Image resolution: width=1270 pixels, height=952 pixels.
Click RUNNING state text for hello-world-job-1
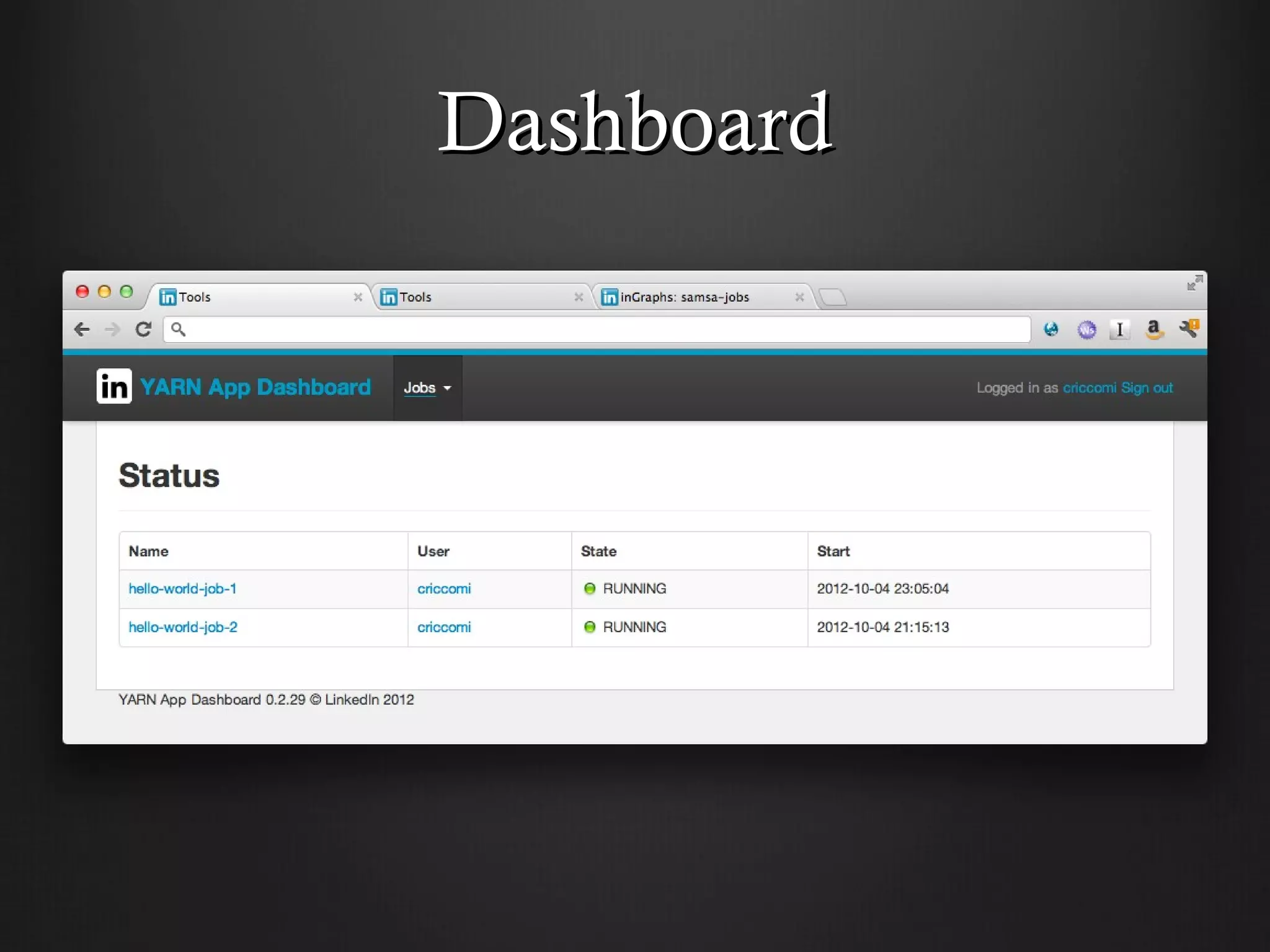coord(634,589)
